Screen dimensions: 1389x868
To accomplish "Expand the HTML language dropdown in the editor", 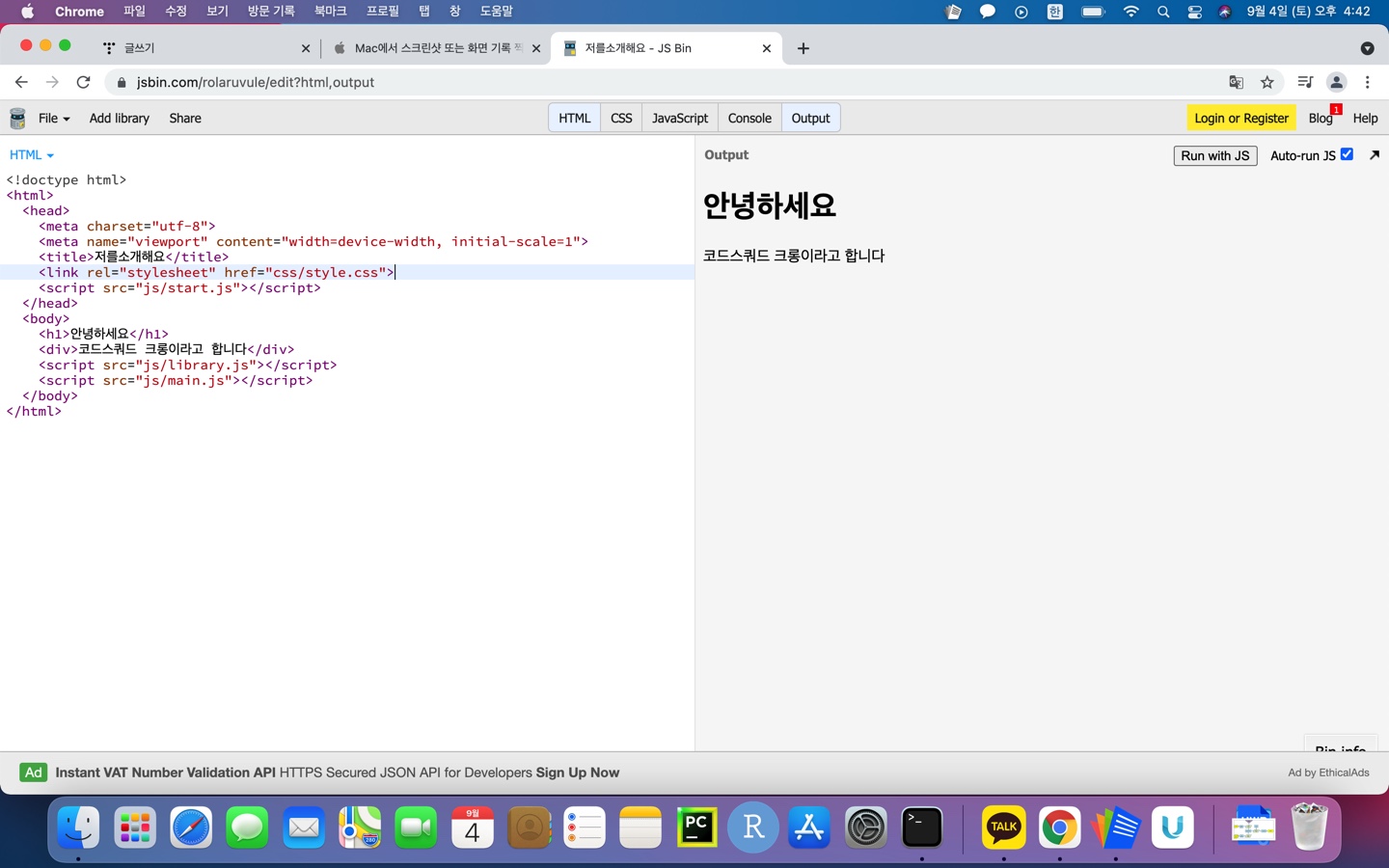I will pyautogui.click(x=31, y=154).
